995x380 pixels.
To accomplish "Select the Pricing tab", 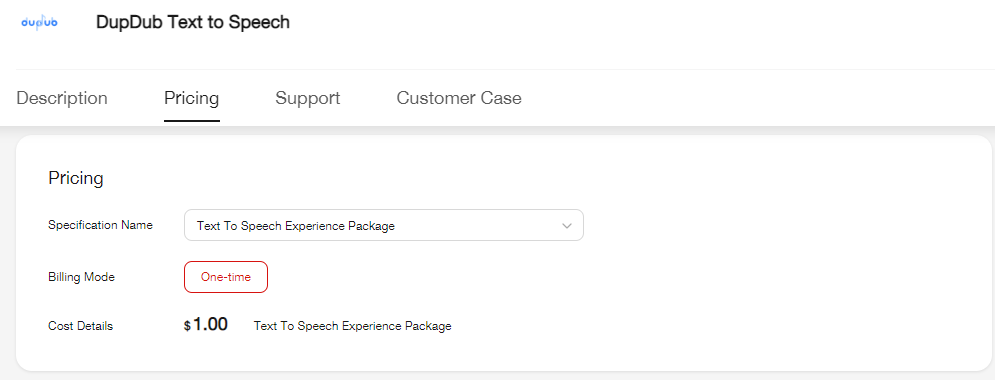I will 192,98.
